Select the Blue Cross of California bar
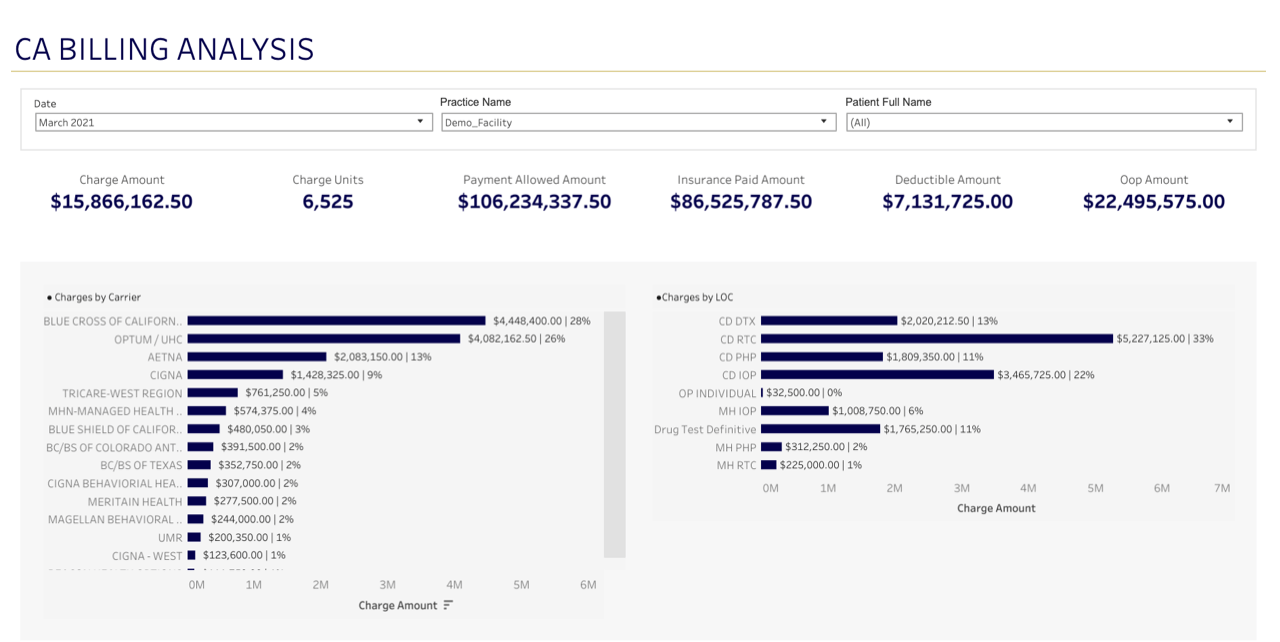 pyautogui.click(x=336, y=321)
